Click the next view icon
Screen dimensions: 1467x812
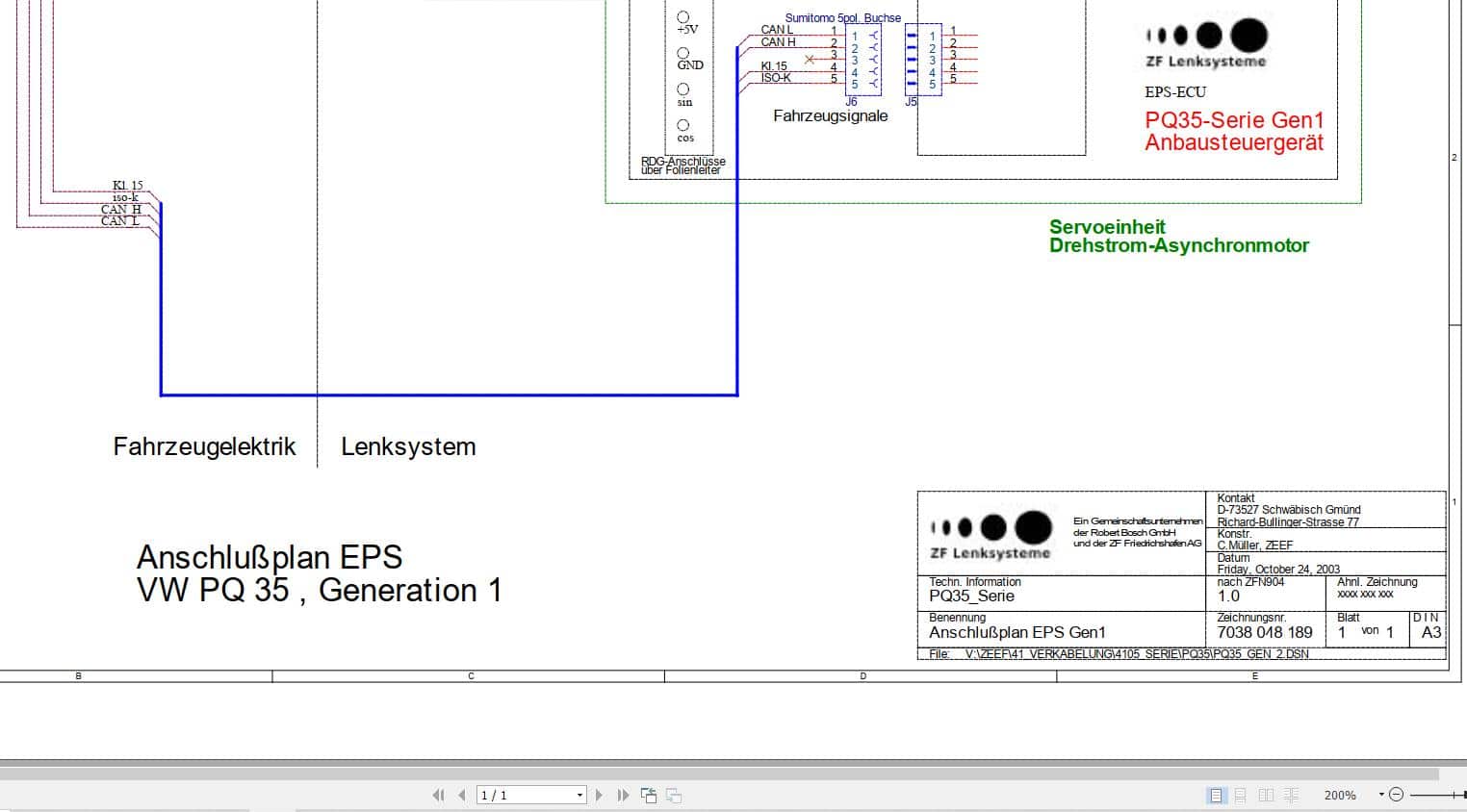click(674, 795)
